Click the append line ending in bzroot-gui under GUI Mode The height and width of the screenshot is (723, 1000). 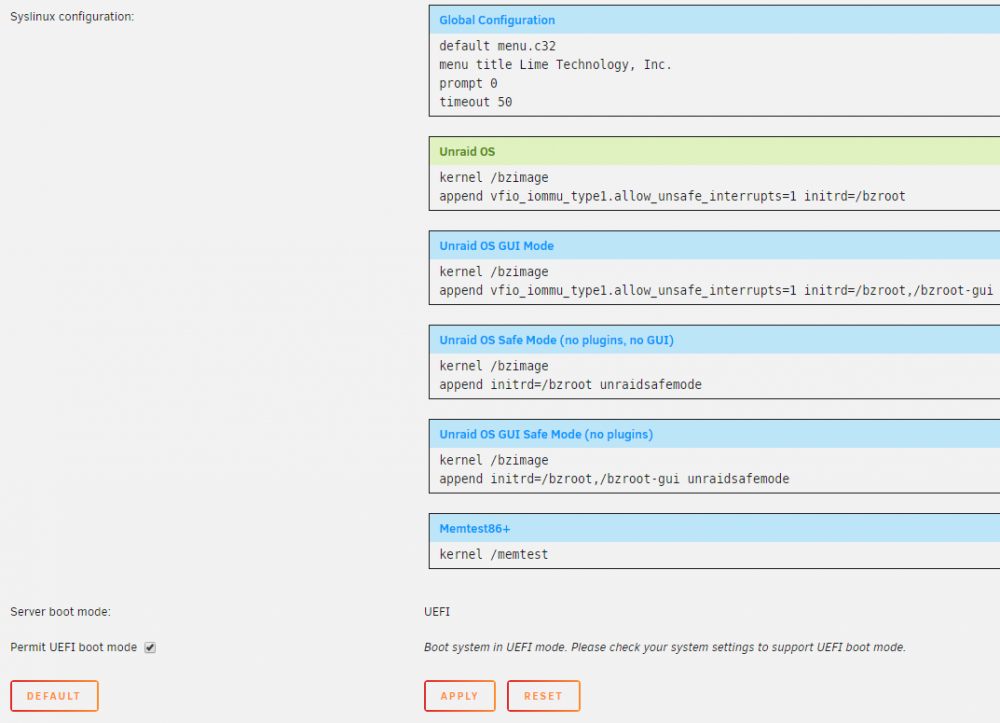(716, 291)
